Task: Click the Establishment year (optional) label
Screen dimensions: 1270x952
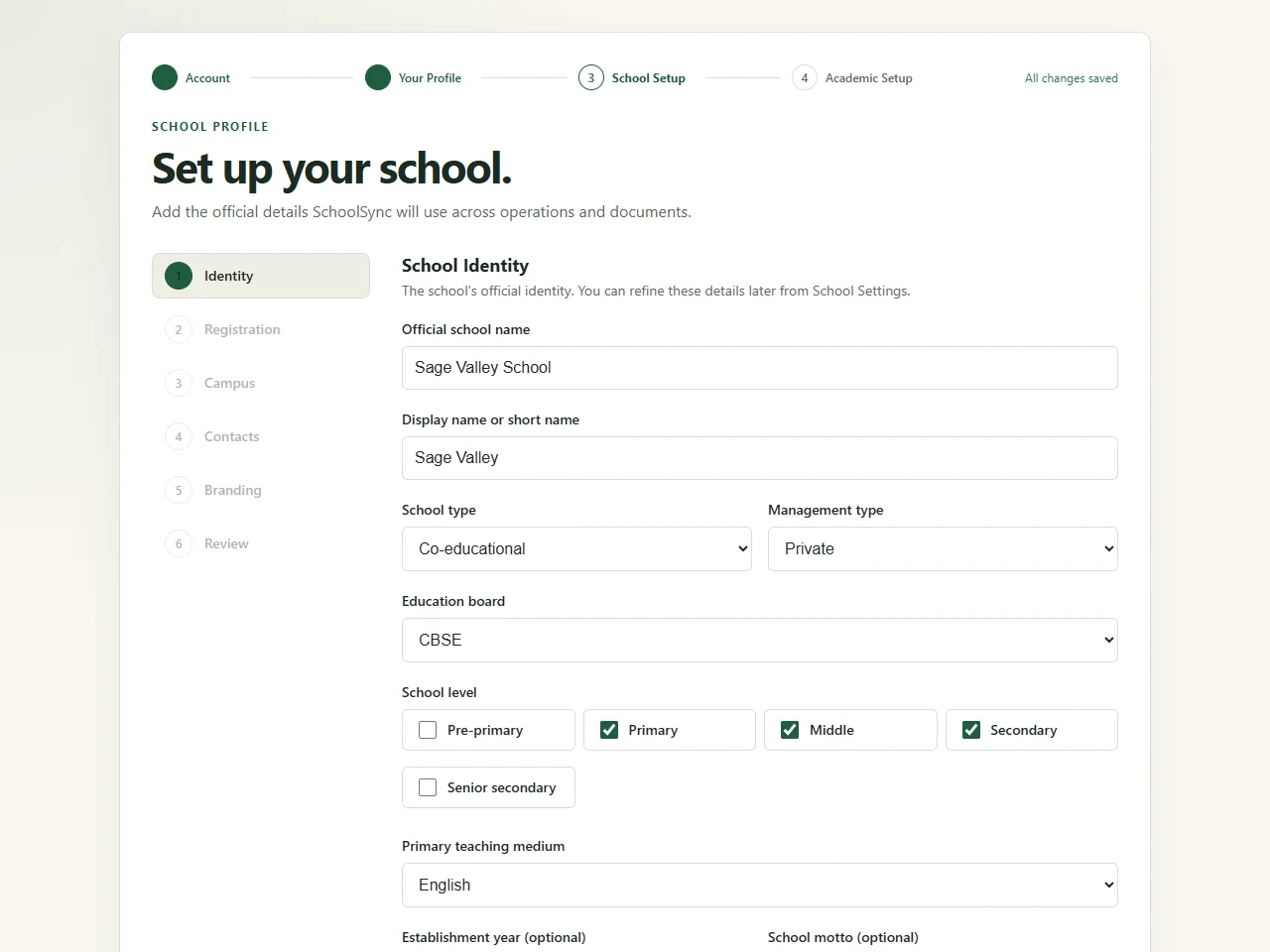Action: click(x=494, y=937)
